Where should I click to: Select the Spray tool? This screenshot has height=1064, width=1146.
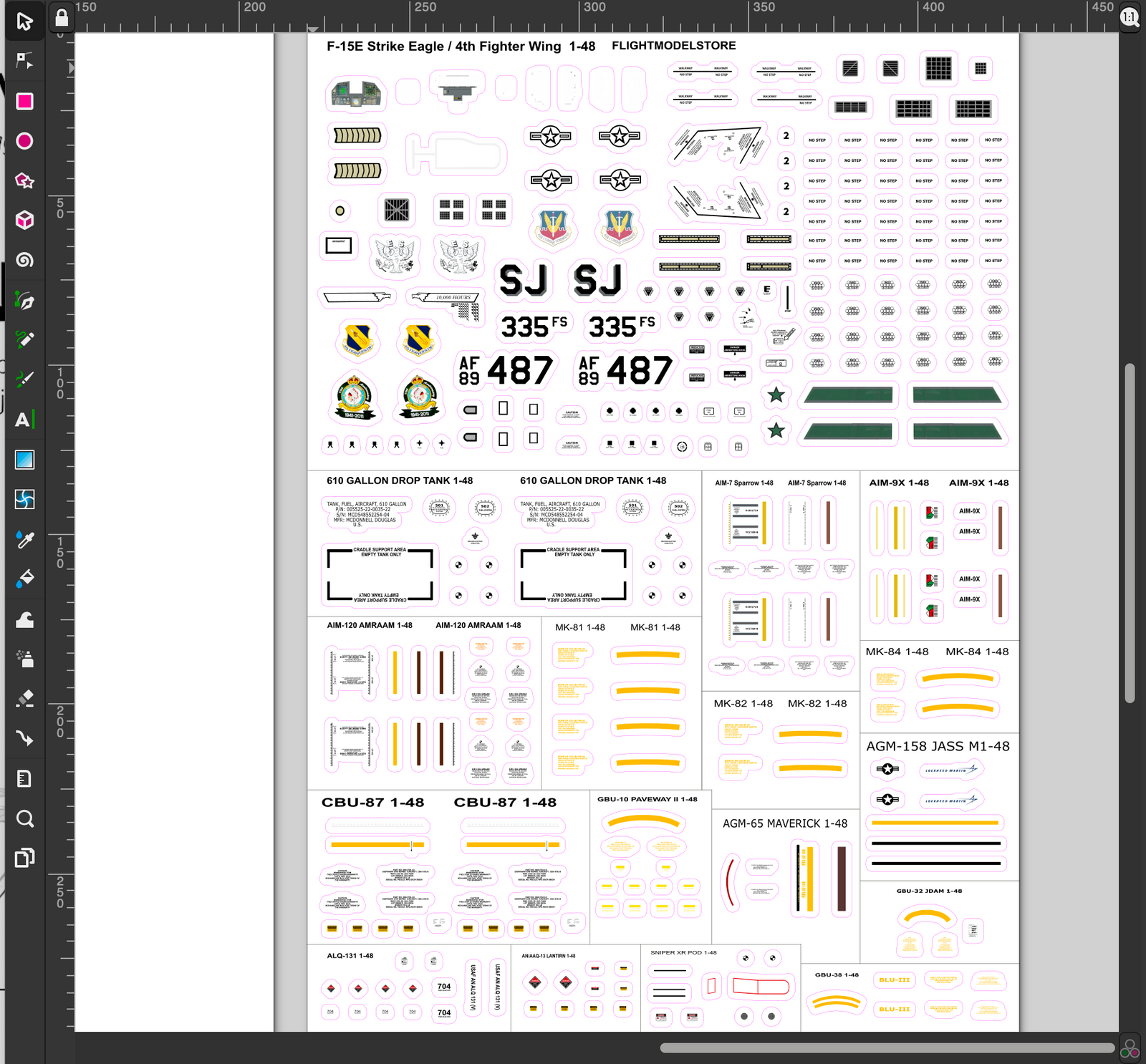point(24,659)
